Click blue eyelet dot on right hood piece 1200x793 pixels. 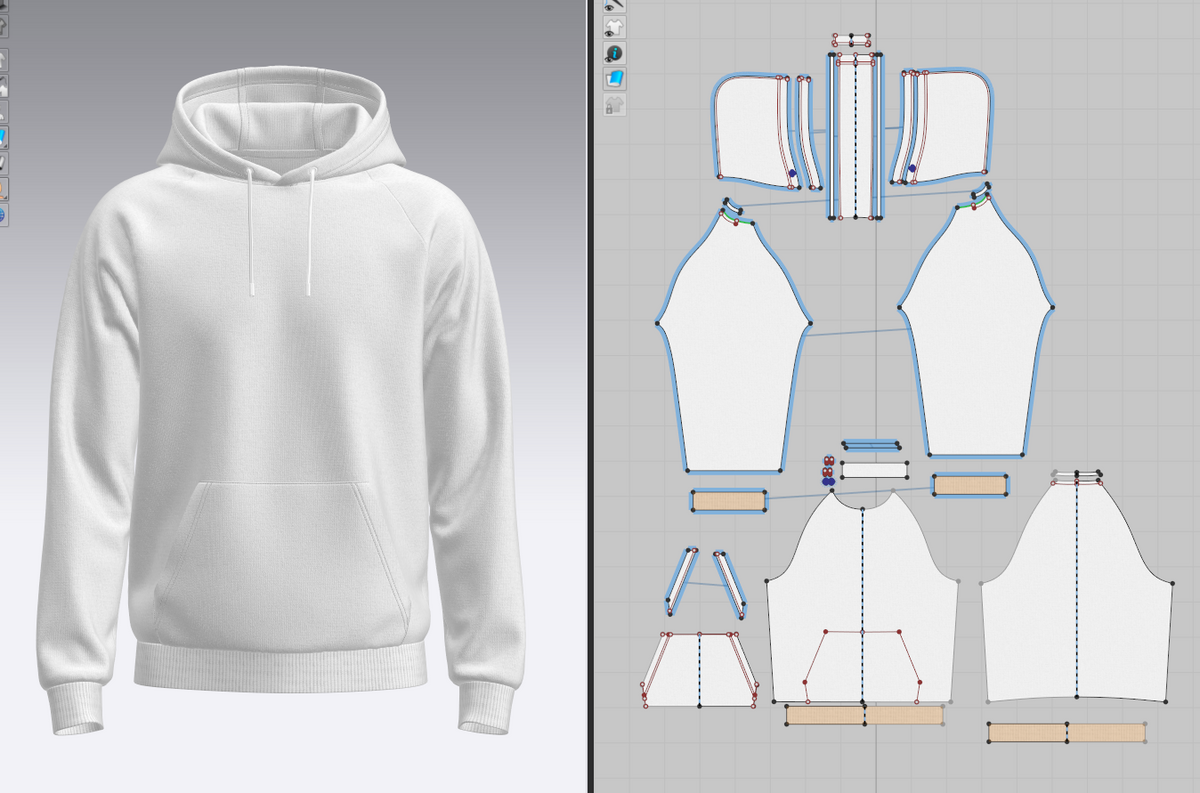pyautogui.click(x=913, y=169)
